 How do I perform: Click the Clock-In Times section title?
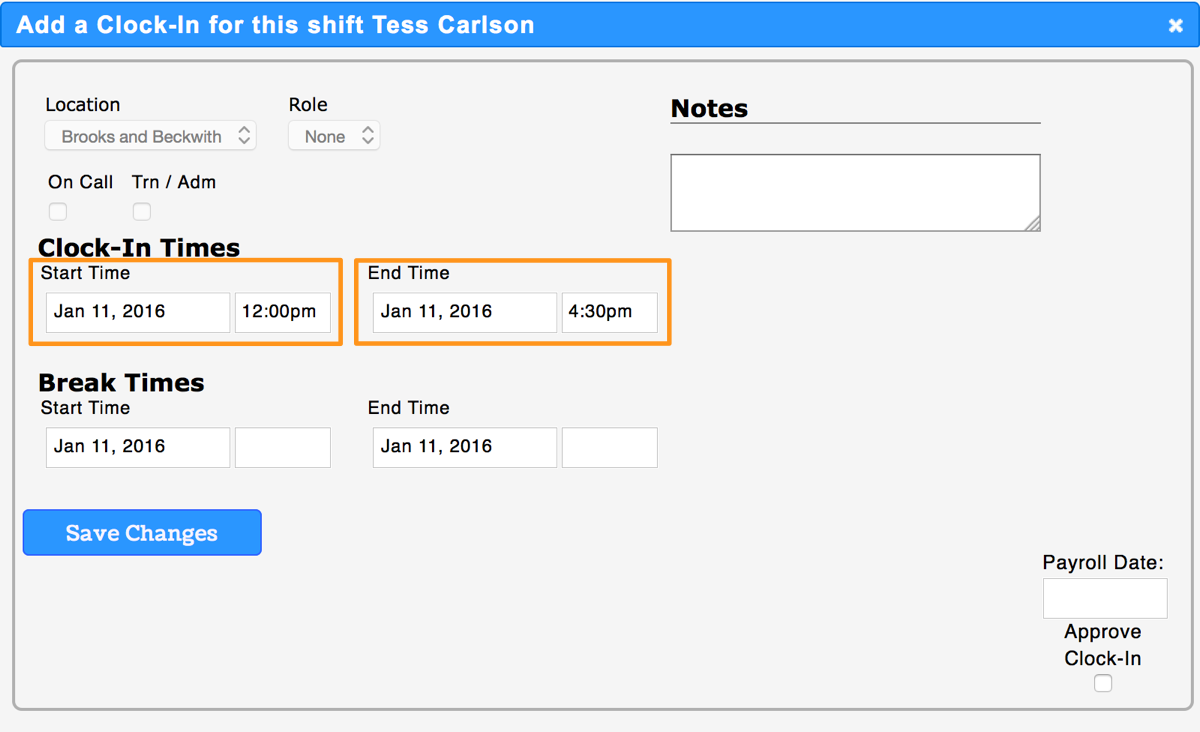tap(138, 247)
